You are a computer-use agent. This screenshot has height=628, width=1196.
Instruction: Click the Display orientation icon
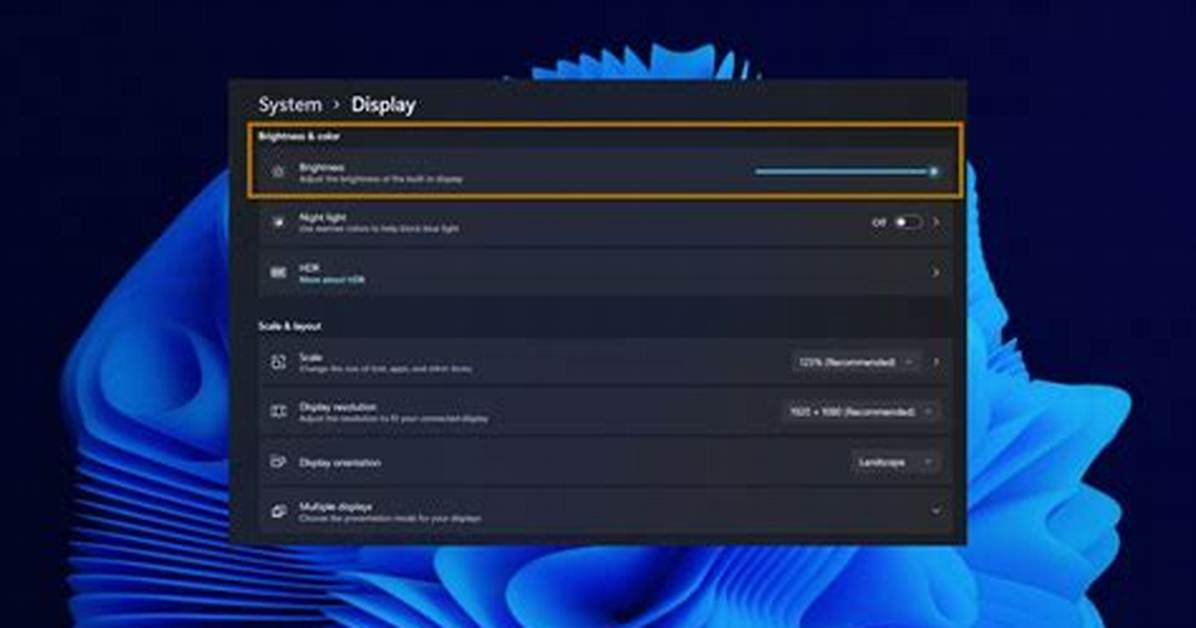point(278,462)
